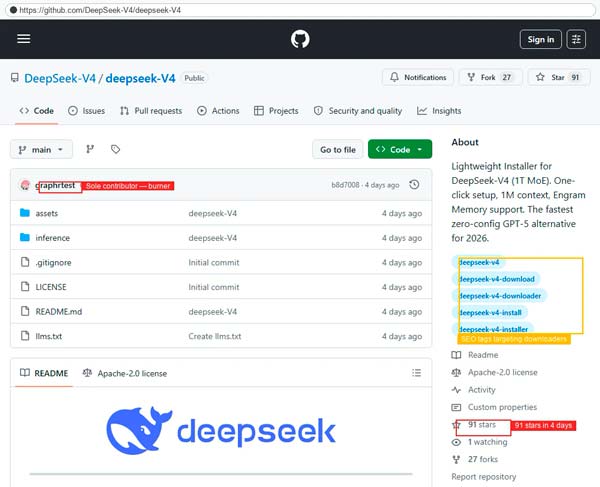
Task: View tags via the tag icon
Action: [x=115, y=149]
